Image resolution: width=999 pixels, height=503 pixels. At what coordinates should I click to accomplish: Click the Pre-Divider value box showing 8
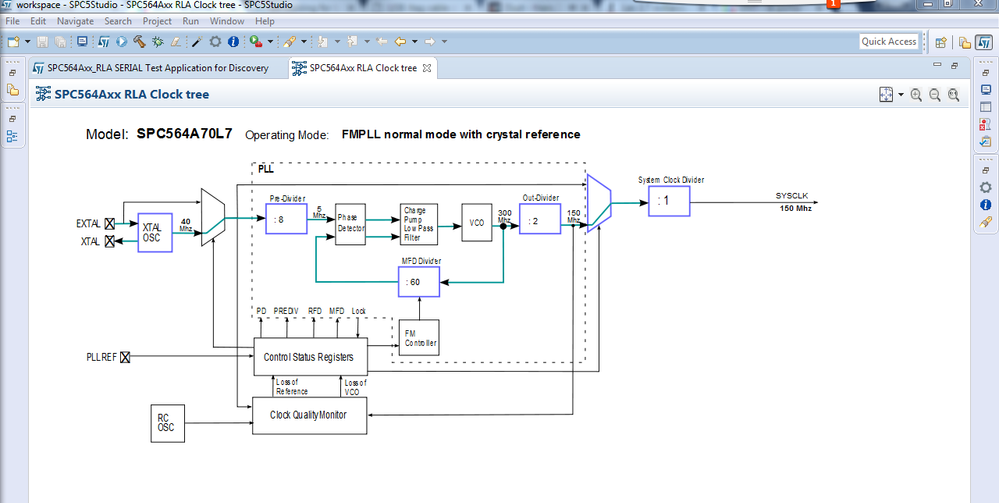[286, 219]
